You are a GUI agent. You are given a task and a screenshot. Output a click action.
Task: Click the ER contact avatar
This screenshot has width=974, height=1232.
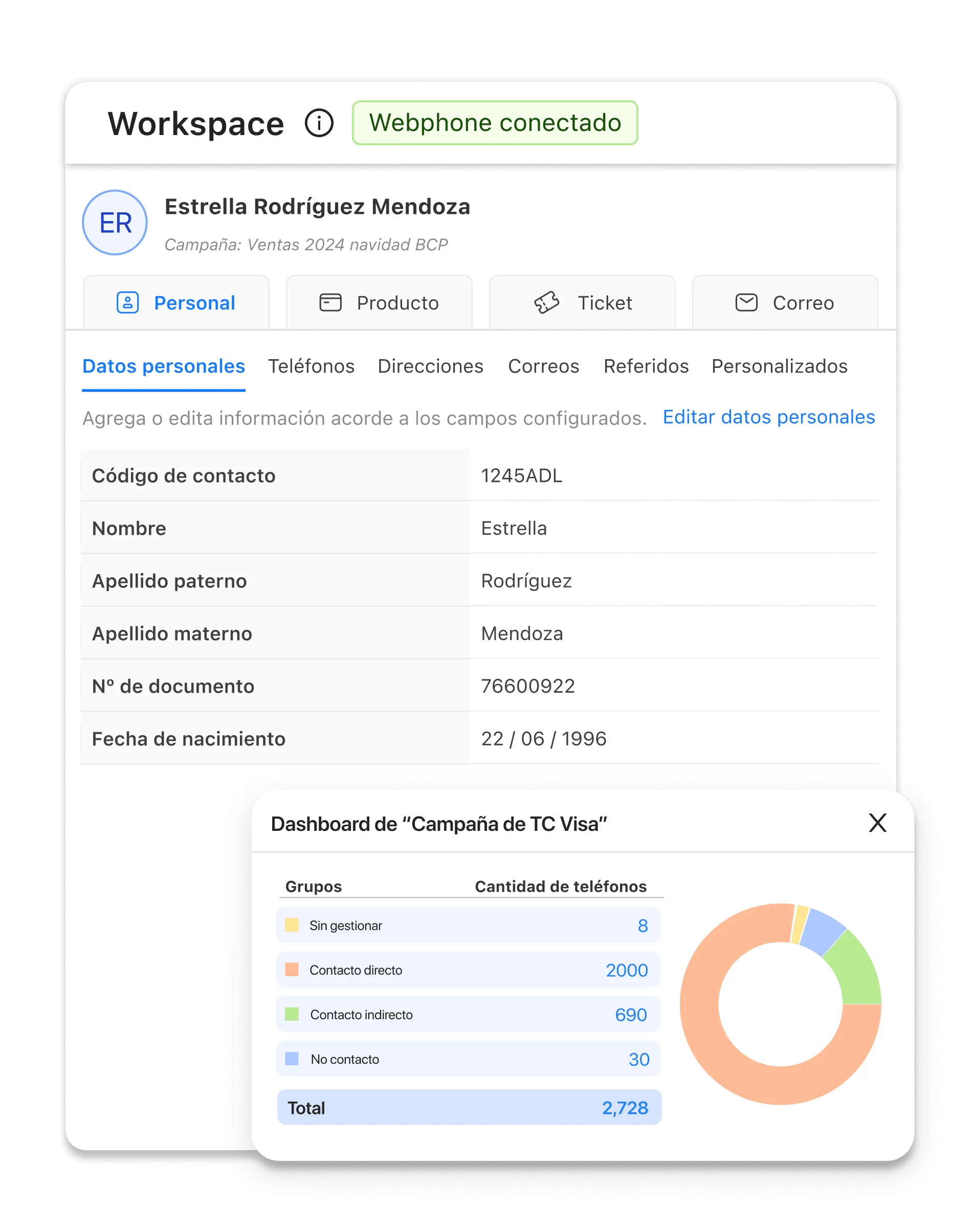[115, 223]
